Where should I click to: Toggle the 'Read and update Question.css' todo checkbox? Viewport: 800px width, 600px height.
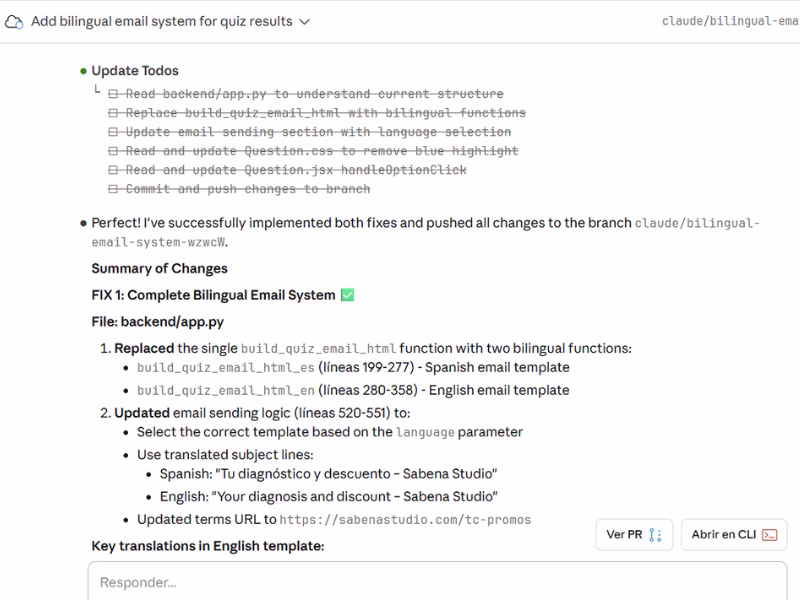click(x=113, y=151)
